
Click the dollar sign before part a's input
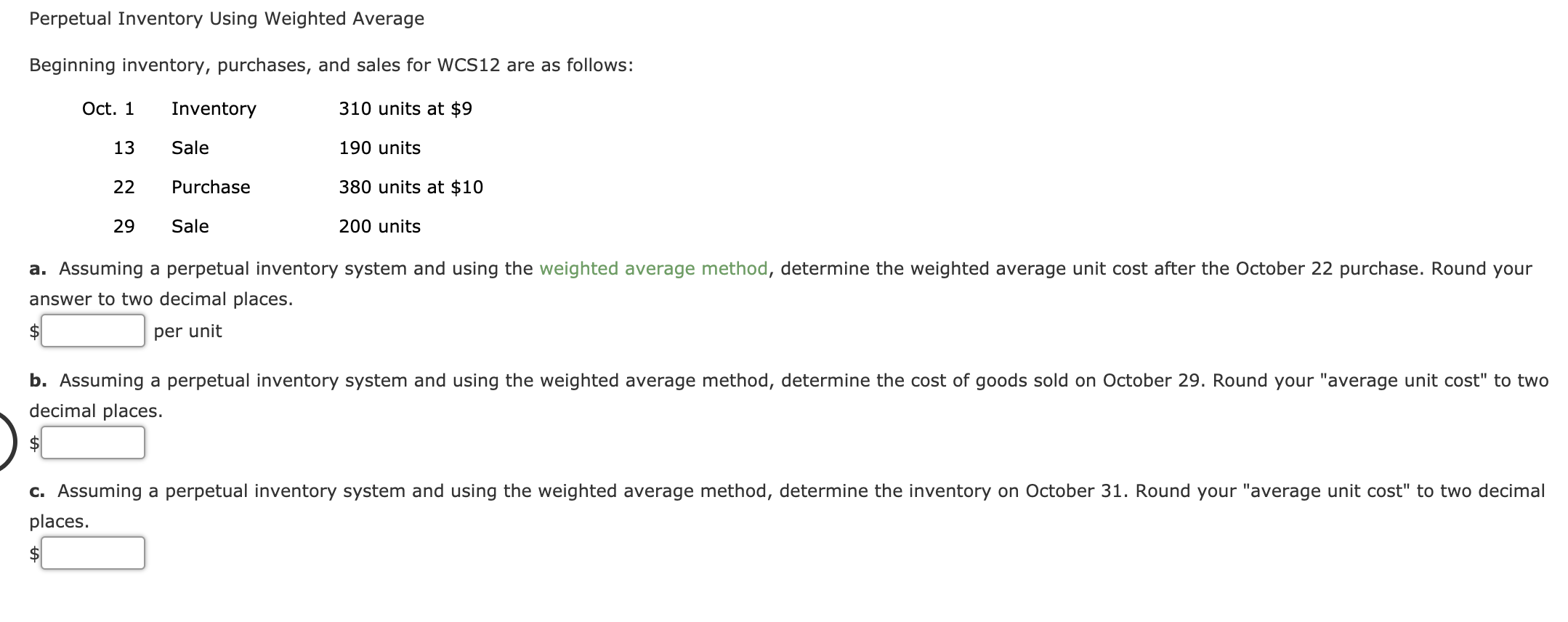pos(33,331)
